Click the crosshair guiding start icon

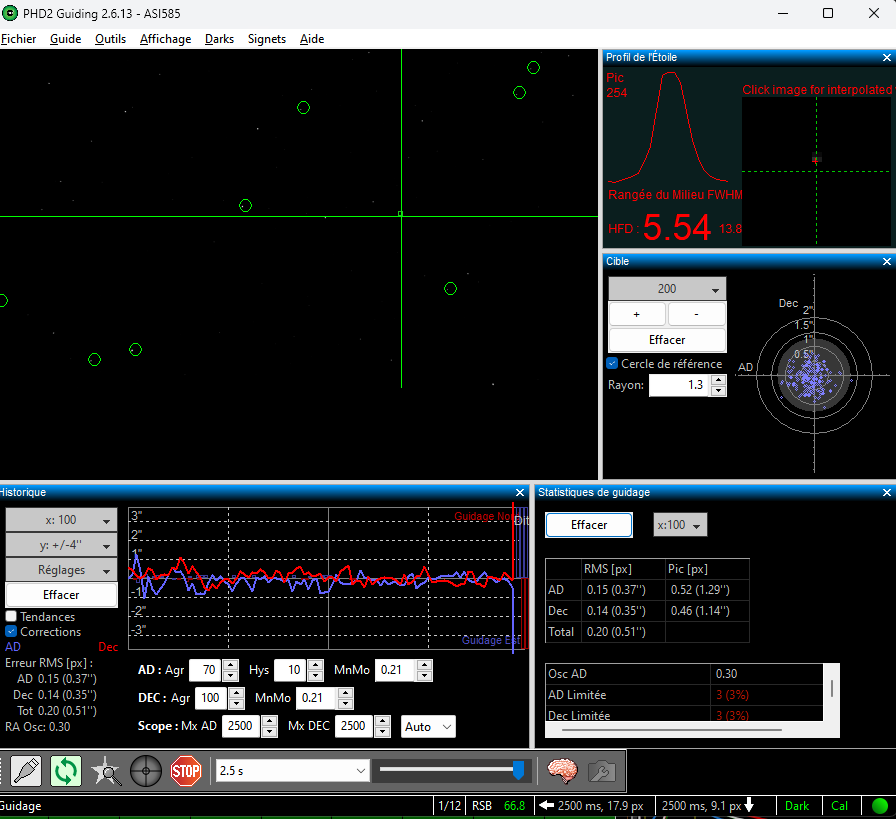click(146, 771)
